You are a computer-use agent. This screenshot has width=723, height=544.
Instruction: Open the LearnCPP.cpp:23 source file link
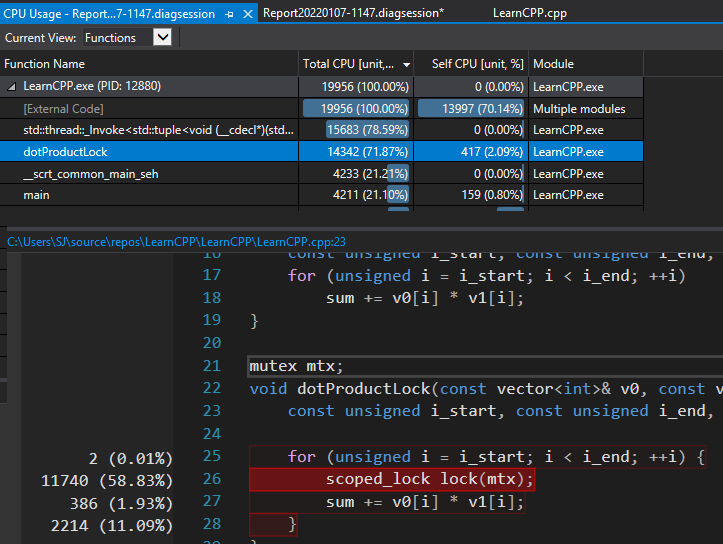176,242
